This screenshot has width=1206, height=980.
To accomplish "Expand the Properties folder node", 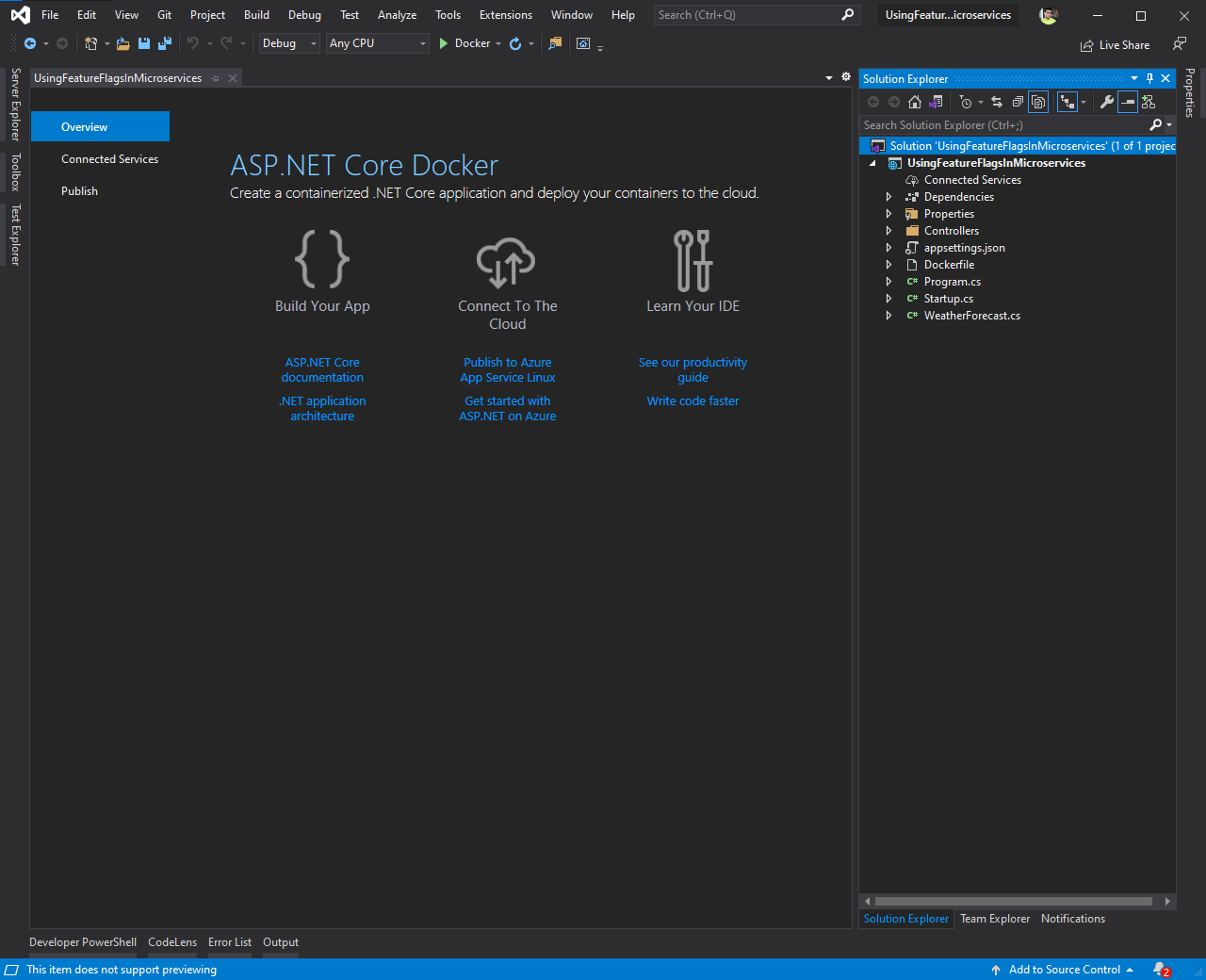I will (x=888, y=214).
